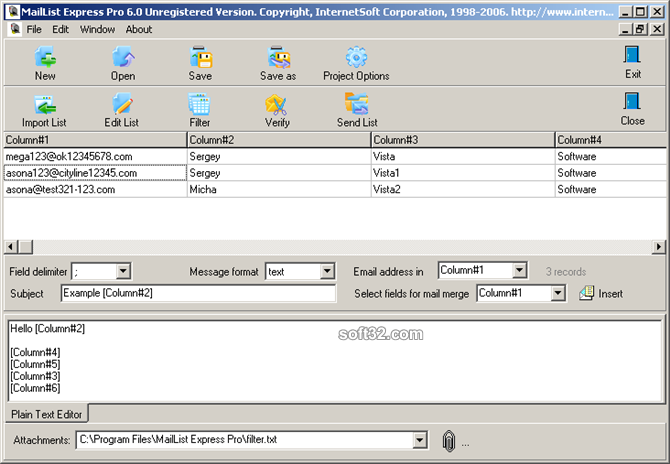This screenshot has height=464, width=670.
Task: Switch to Plain Text Editor tab
Action: click(x=47, y=414)
